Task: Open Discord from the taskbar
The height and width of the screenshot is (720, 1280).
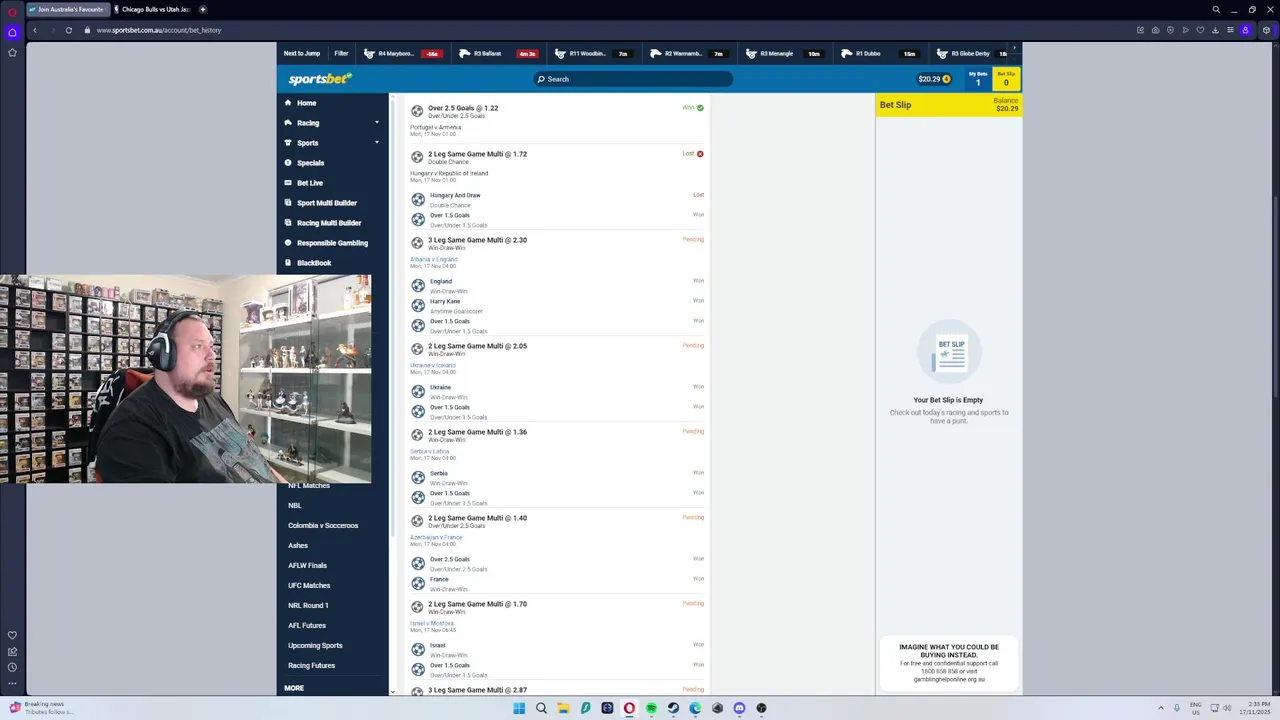Action: 739,708
